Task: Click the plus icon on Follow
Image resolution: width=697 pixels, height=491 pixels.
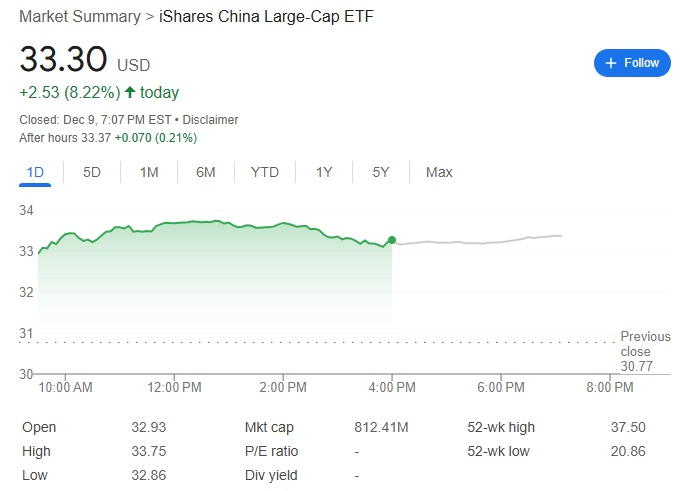Action: [610, 62]
